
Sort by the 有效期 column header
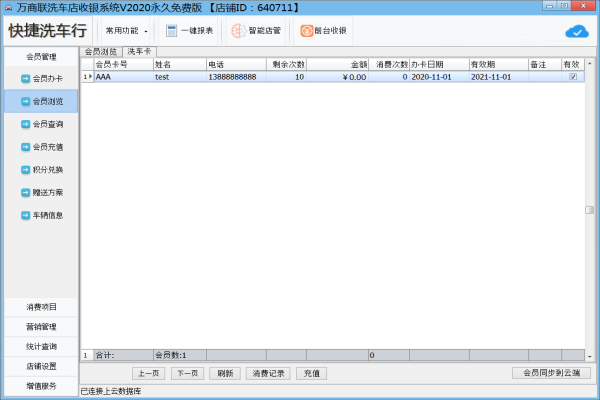click(x=499, y=65)
